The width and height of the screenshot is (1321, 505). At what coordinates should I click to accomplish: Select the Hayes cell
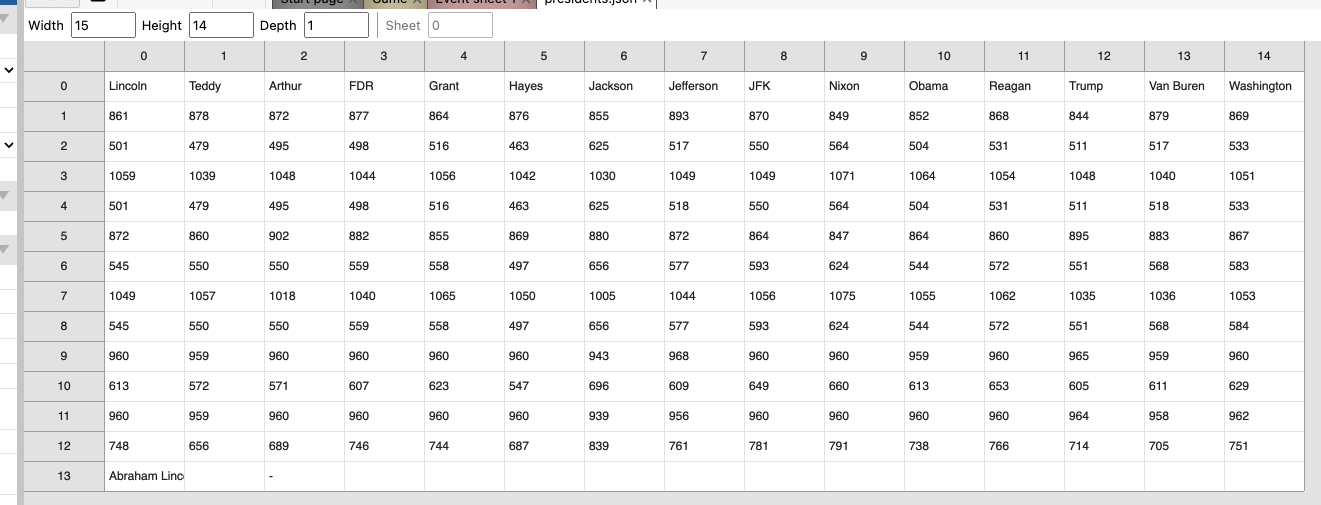[x=544, y=86]
